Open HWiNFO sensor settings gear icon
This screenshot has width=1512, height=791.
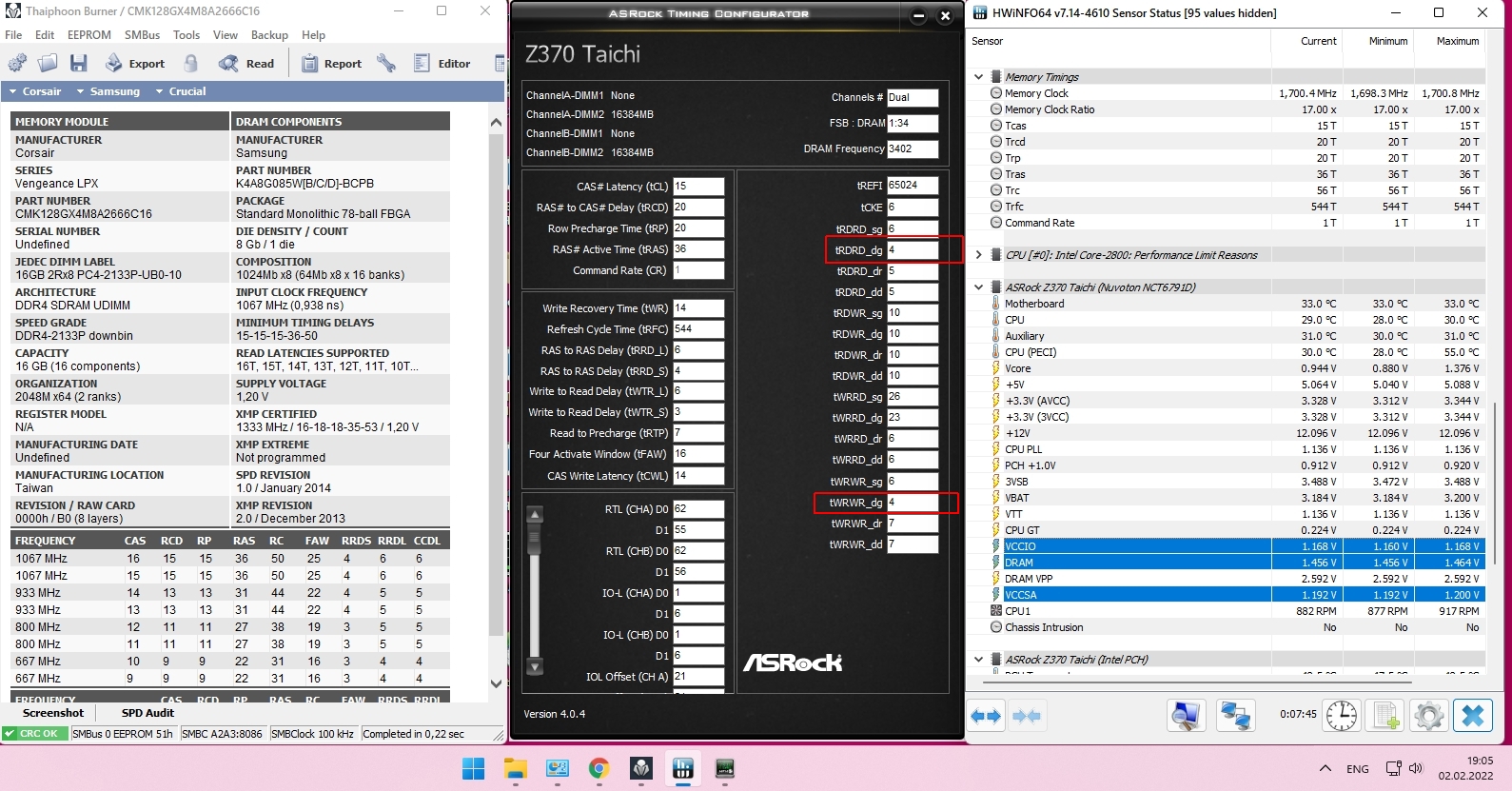1429,716
